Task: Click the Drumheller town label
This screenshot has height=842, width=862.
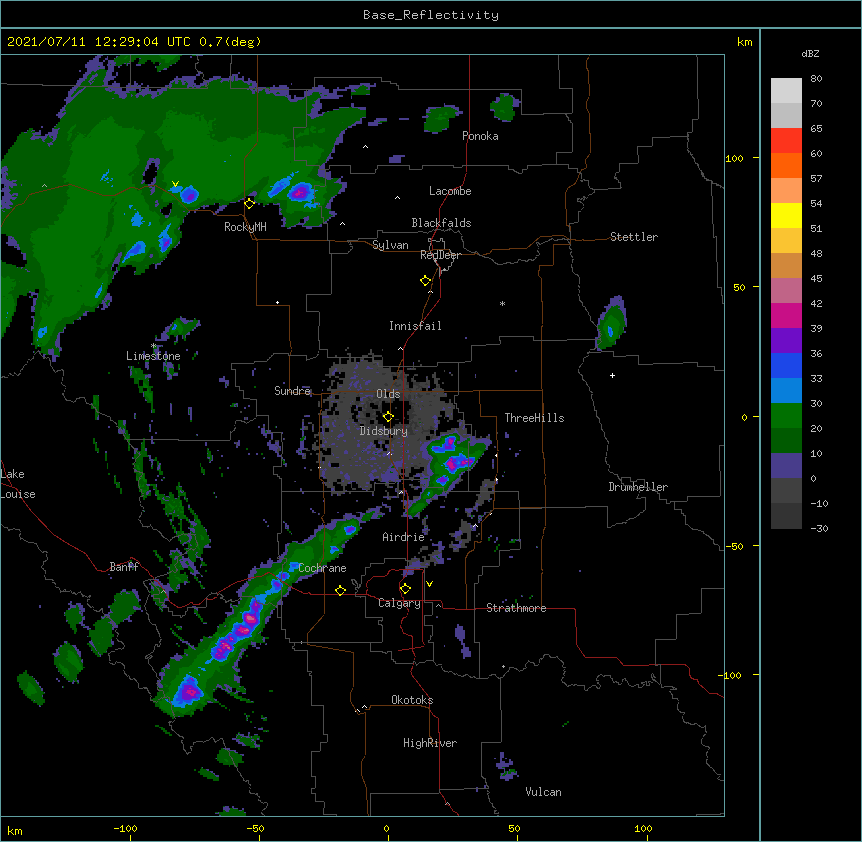Action: pyautogui.click(x=638, y=487)
